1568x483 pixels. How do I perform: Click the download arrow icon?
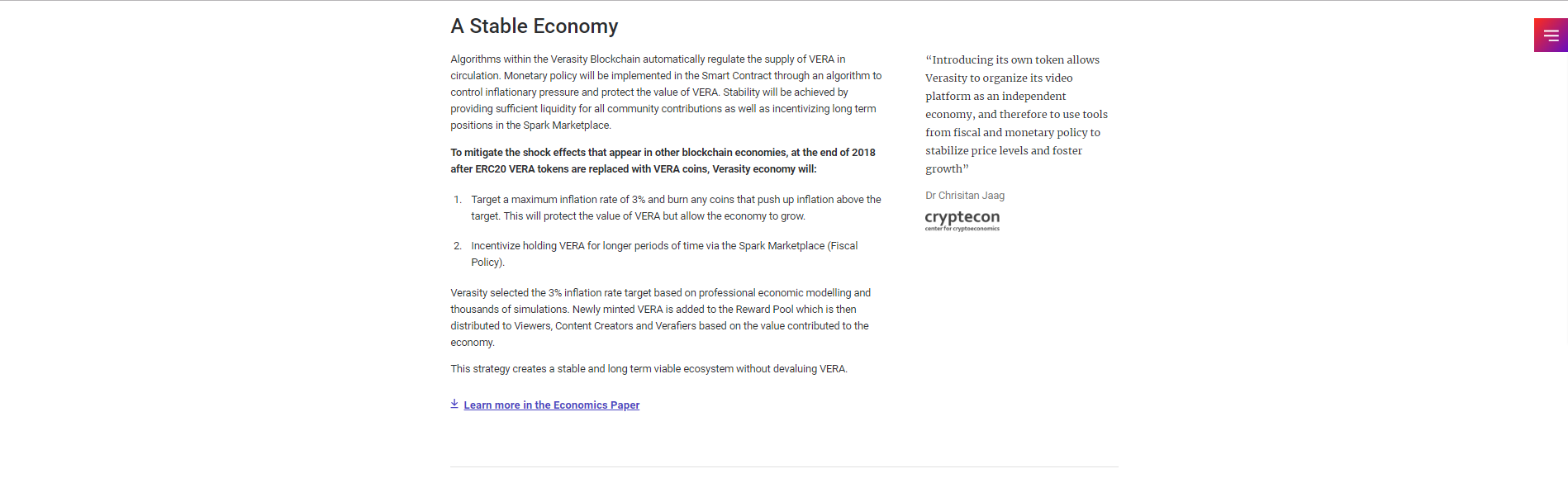[454, 404]
